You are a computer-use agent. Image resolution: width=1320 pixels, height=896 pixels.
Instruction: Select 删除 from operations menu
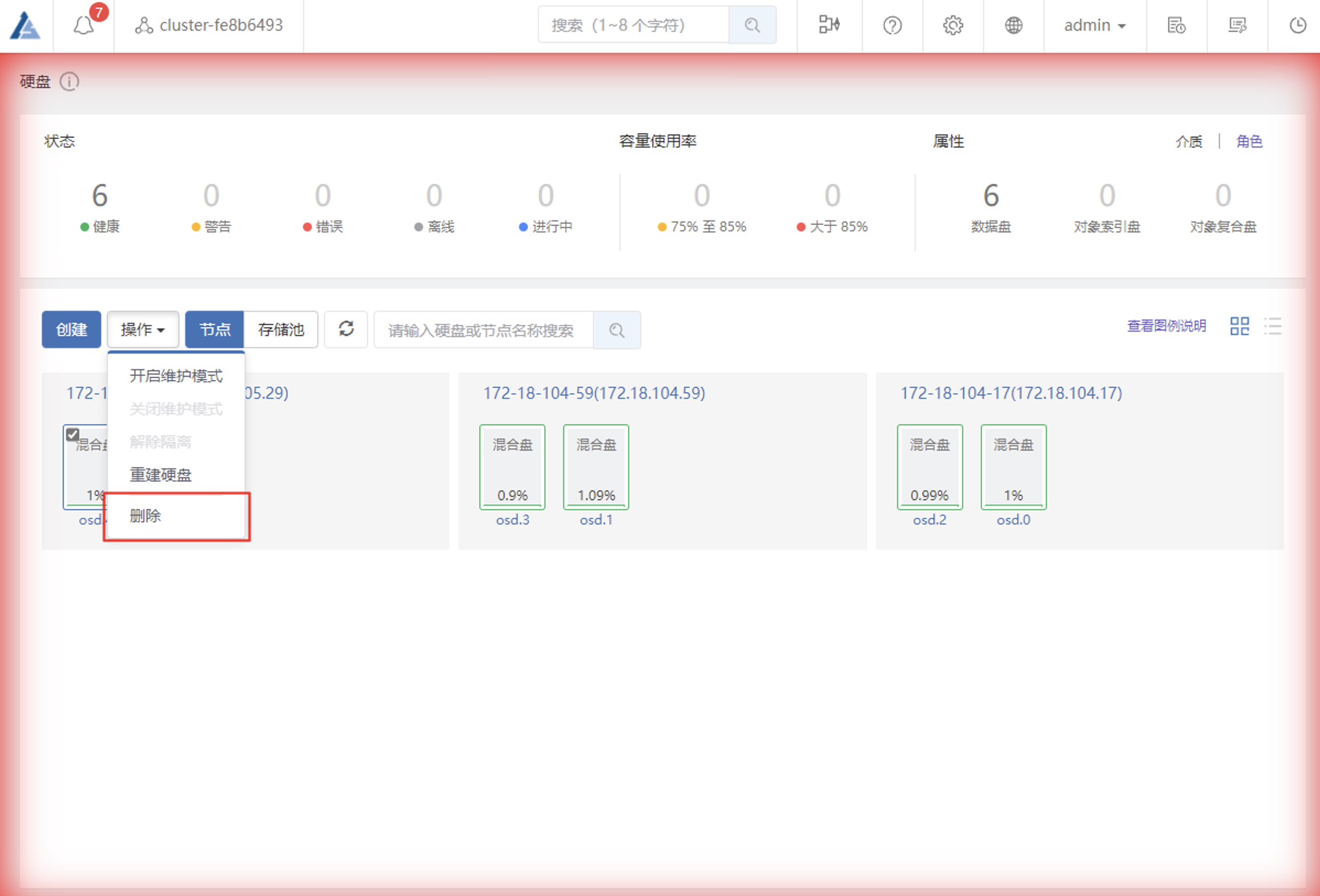pyautogui.click(x=146, y=516)
